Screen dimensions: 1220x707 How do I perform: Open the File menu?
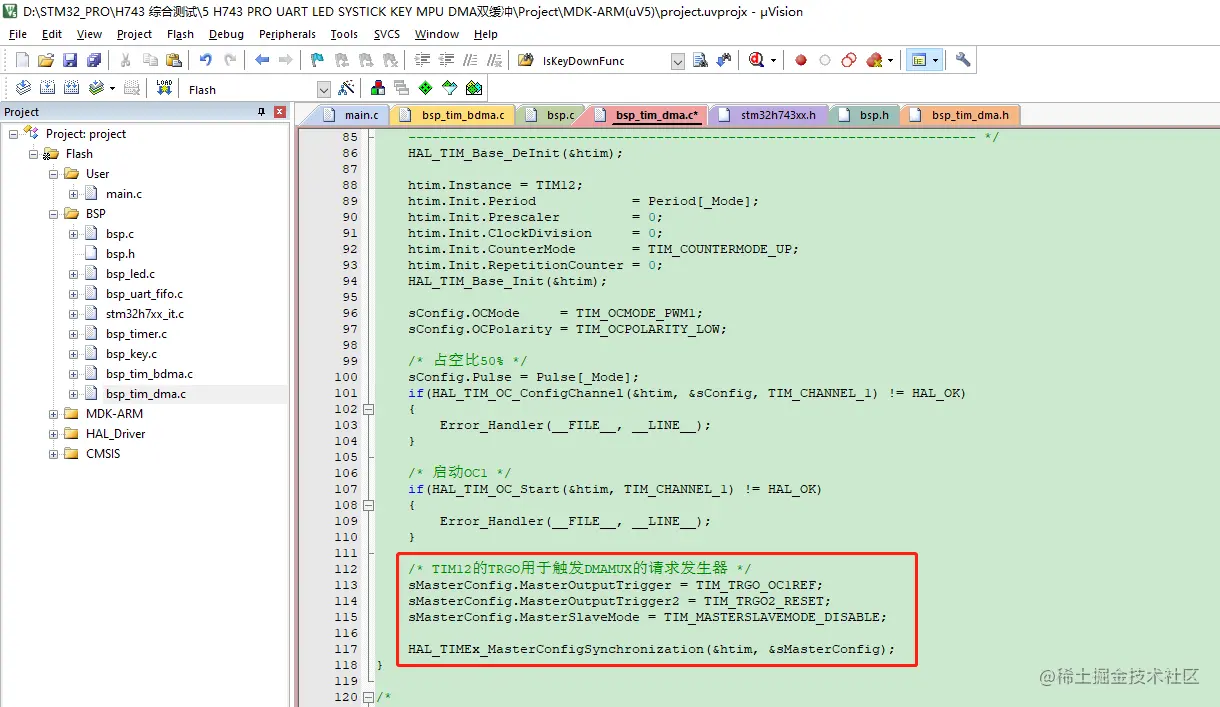(x=17, y=34)
